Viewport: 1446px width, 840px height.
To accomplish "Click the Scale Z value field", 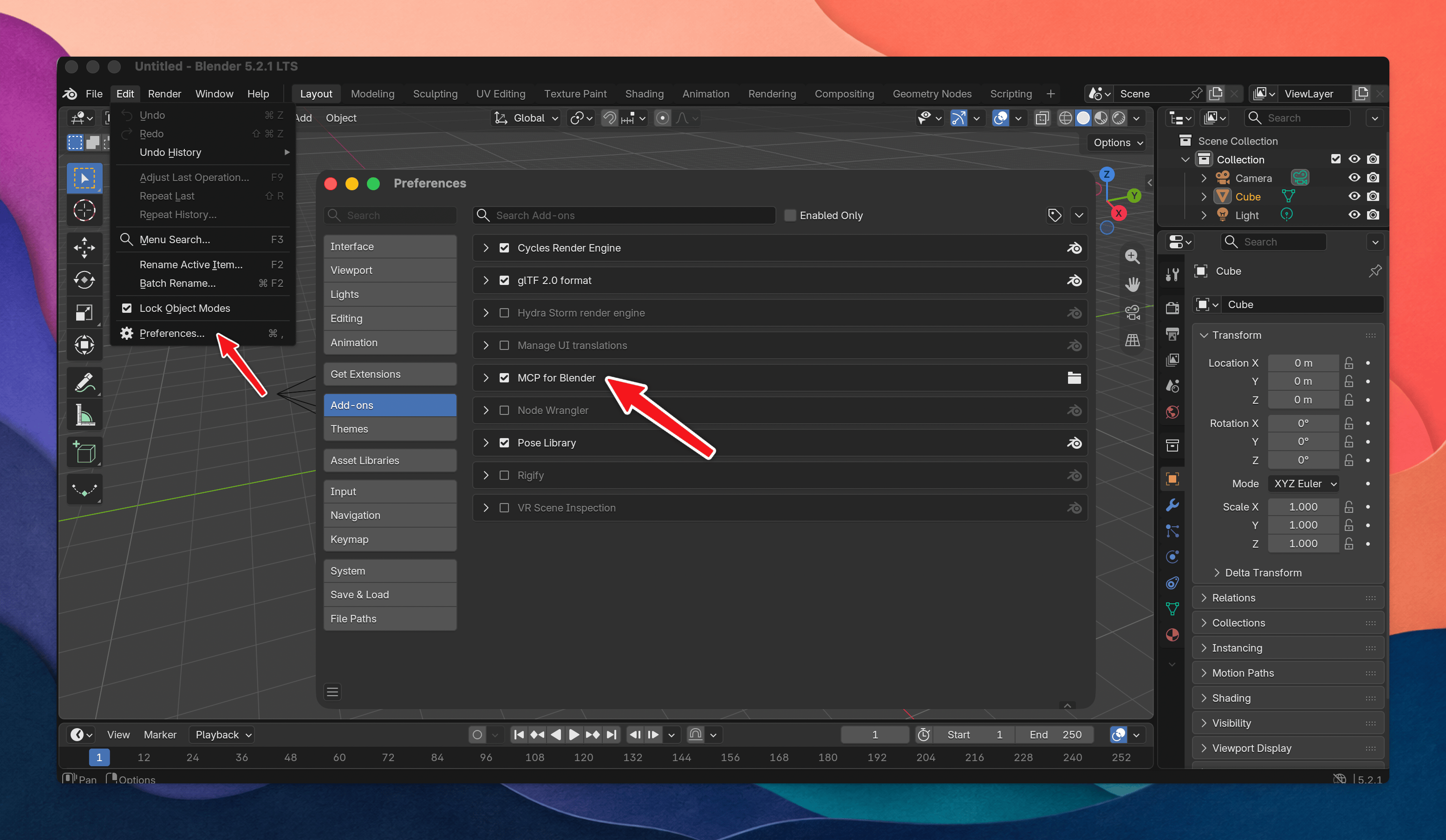I will (1303, 543).
